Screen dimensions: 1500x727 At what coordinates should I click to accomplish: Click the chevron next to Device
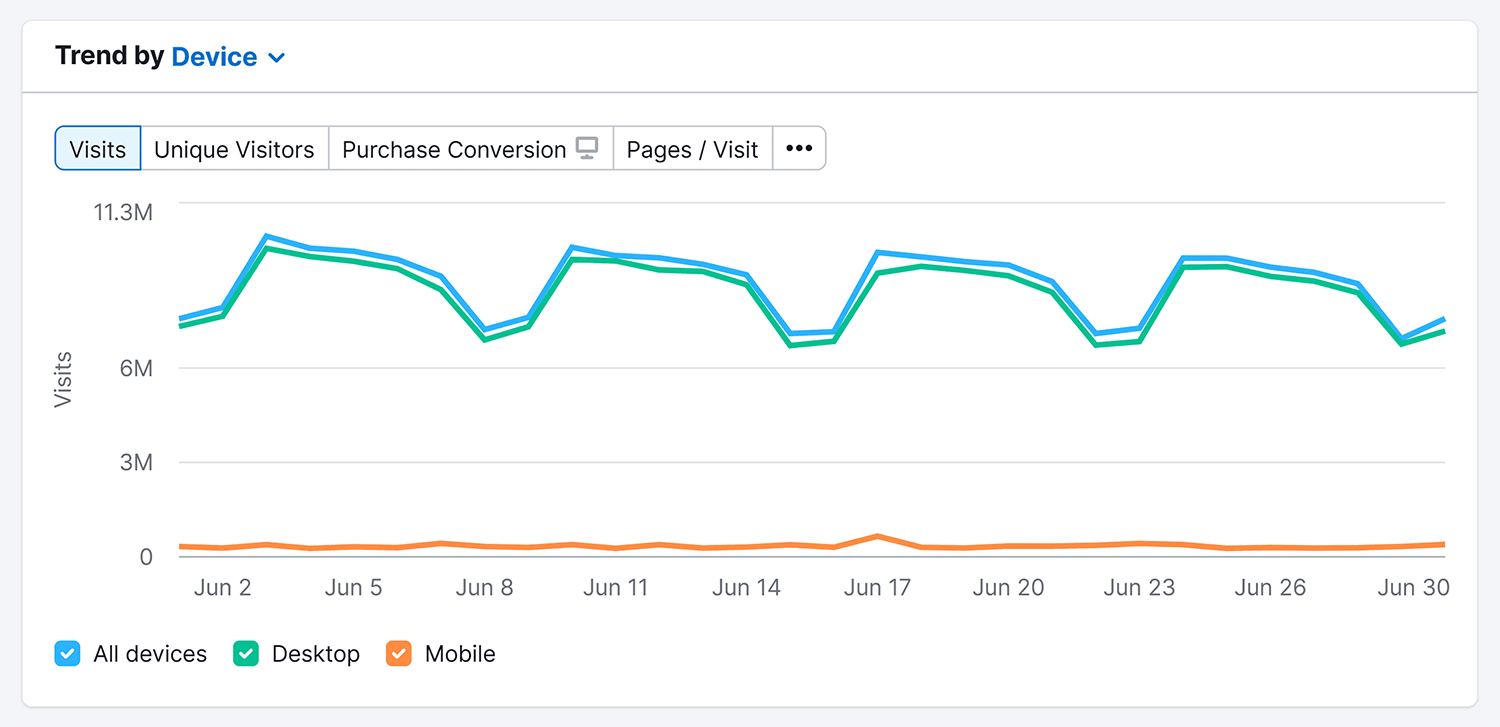point(277,58)
